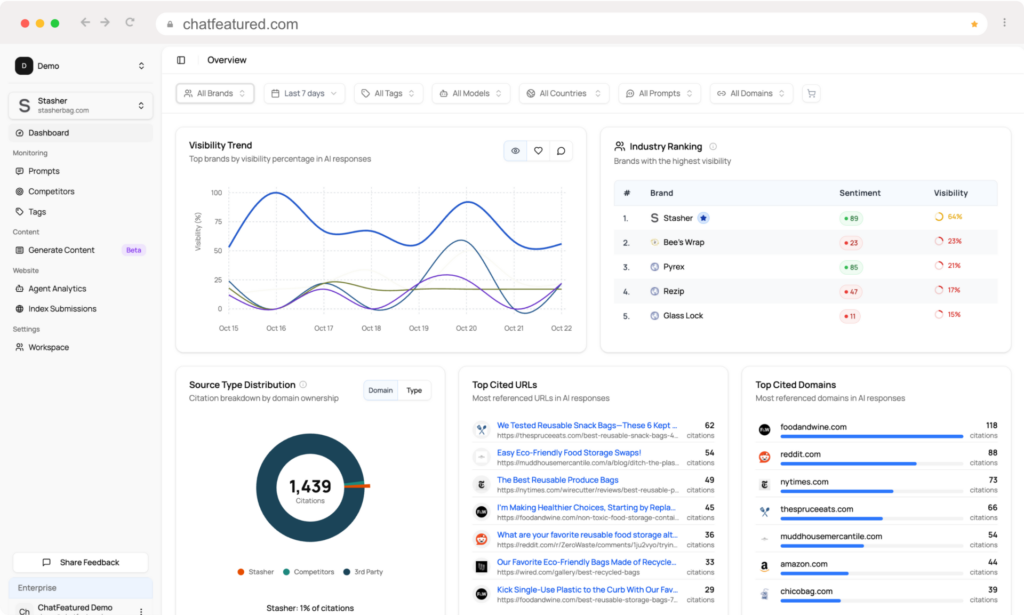Toggle the sidebar panel icon beside Overview
The image size is (1024, 615).
(x=181, y=60)
